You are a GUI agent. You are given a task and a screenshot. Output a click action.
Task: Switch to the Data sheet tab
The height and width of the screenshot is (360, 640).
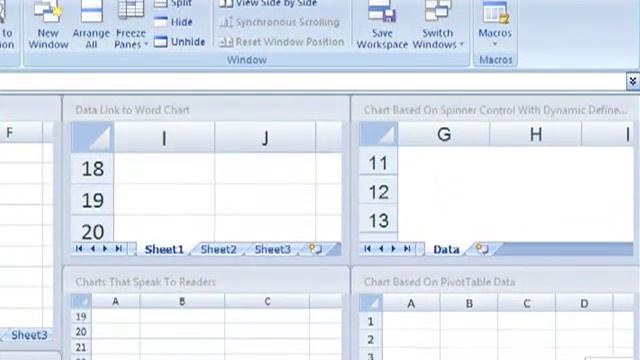pos(446,249)
